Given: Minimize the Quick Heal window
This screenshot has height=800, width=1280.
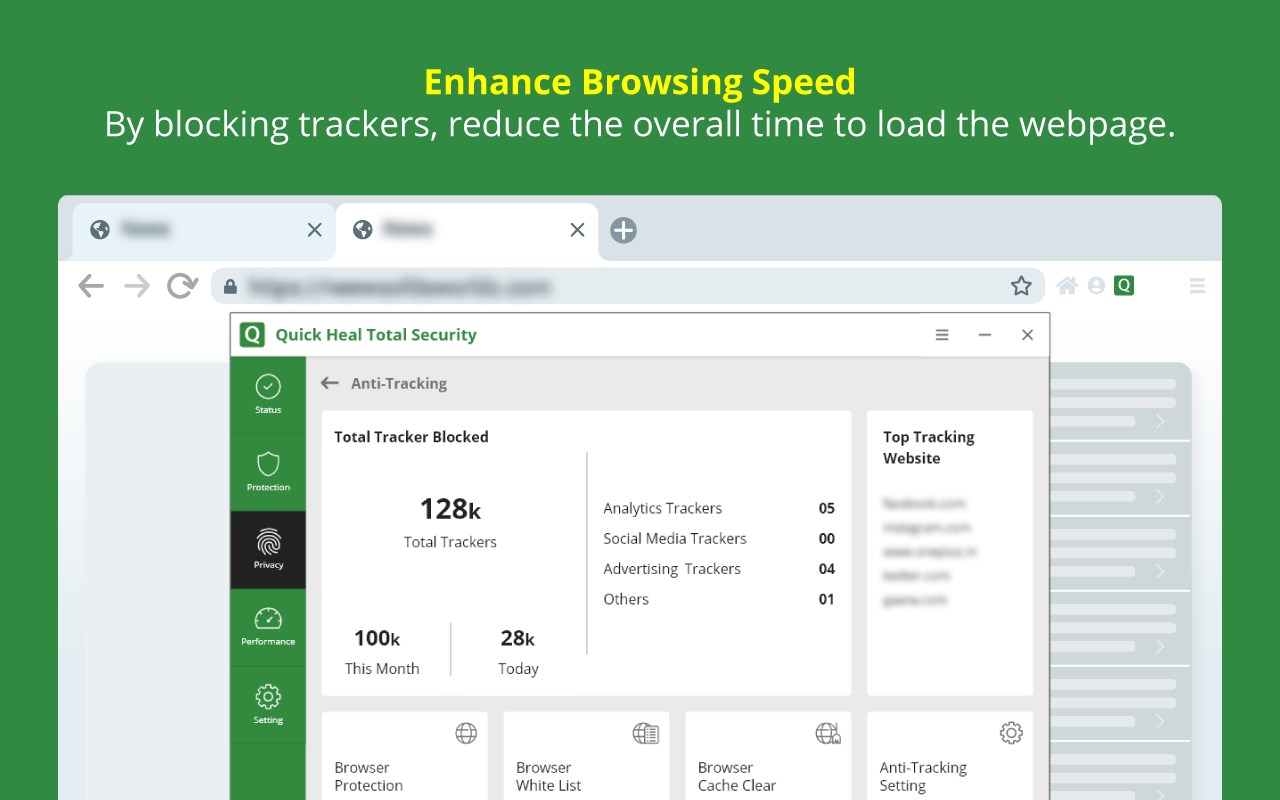Looking at the screenshot, I should pos(985,335).
